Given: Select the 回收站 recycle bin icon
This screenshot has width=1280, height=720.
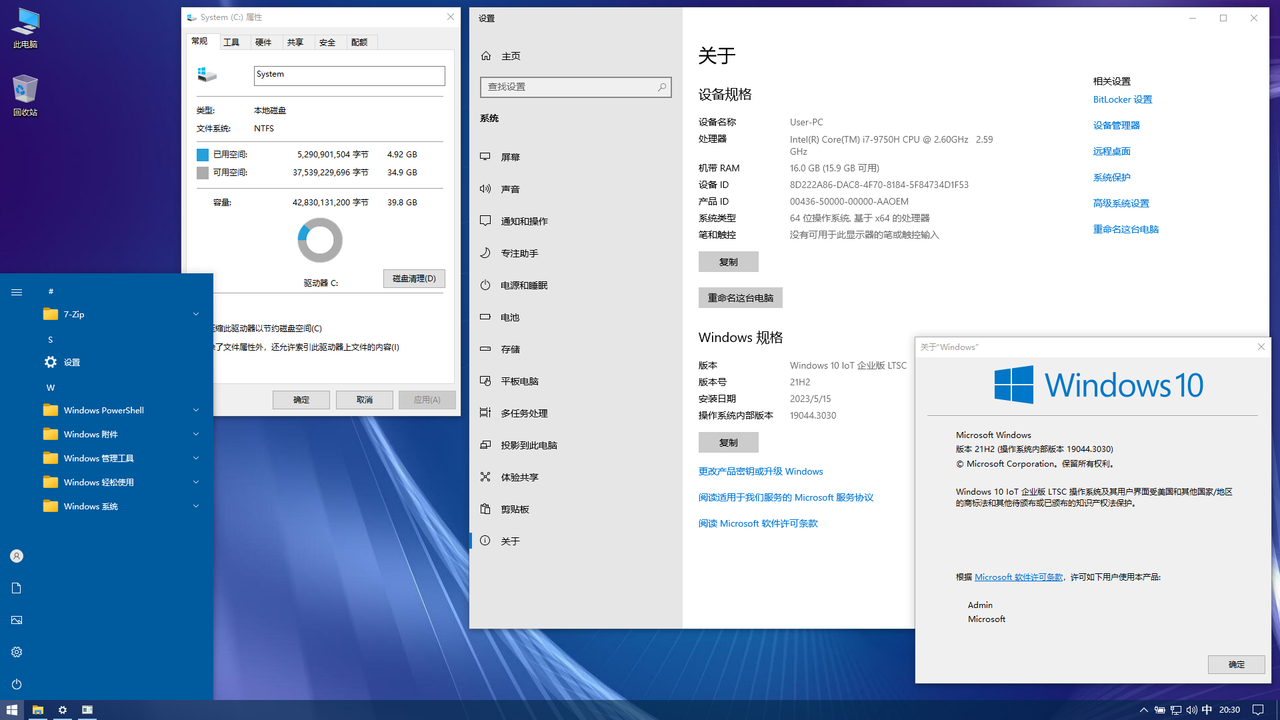Looking at the screenshot, I should click(x=25, y=95).
